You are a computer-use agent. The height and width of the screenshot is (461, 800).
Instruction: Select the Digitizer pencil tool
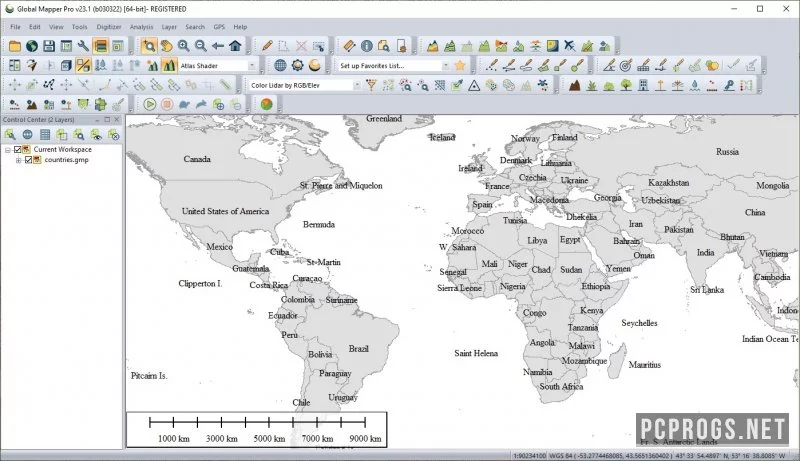pos(267,46)
